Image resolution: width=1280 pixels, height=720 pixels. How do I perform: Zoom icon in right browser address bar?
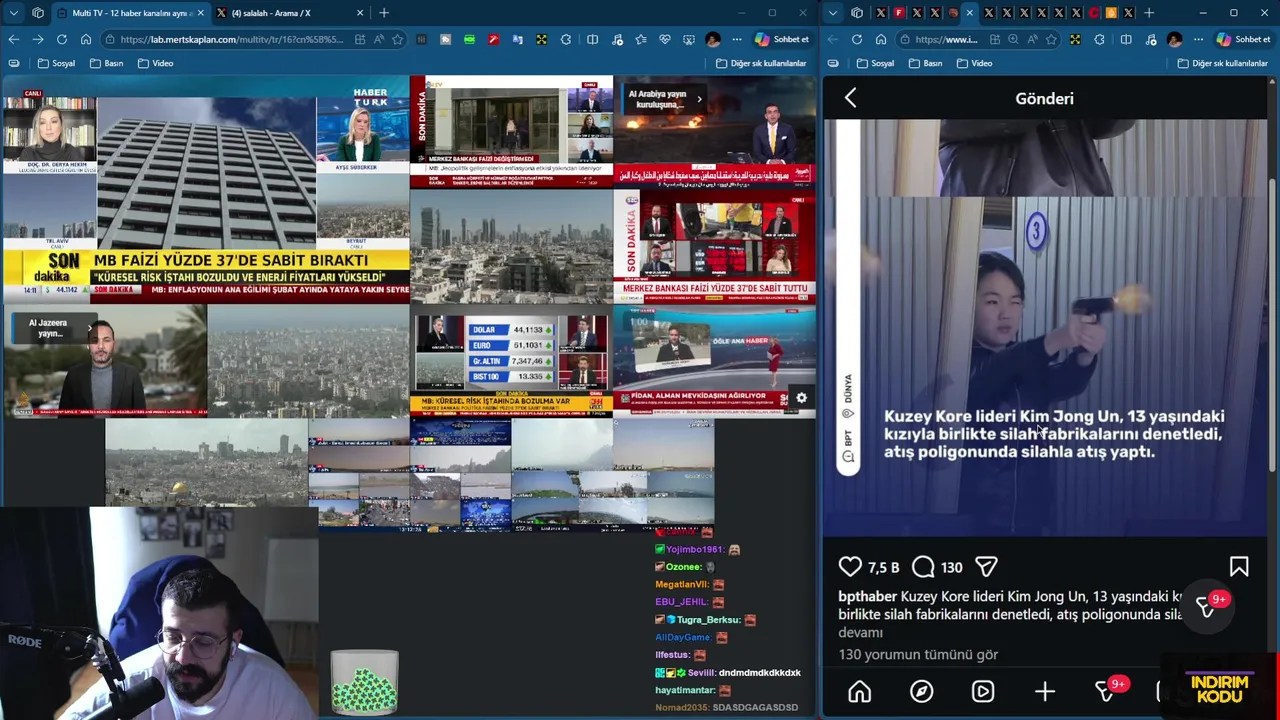click(x=1013, y=39)
